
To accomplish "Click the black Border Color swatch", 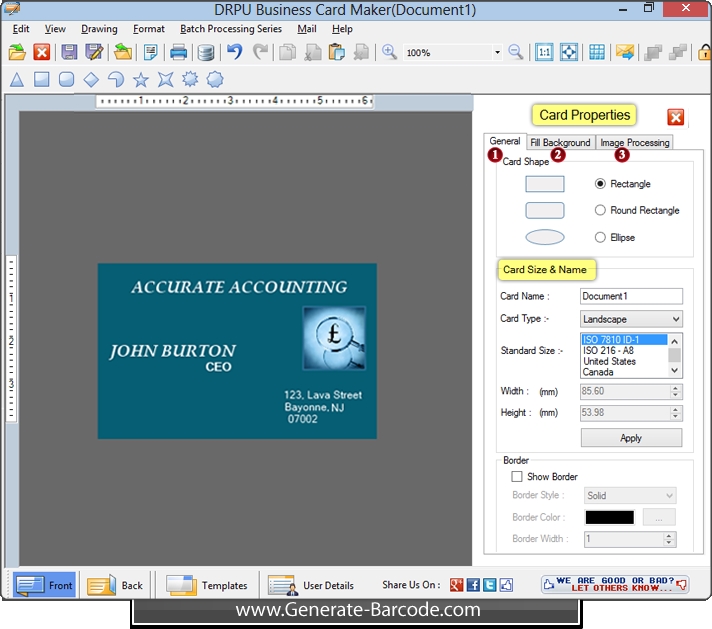I will [x=609, y=517].
